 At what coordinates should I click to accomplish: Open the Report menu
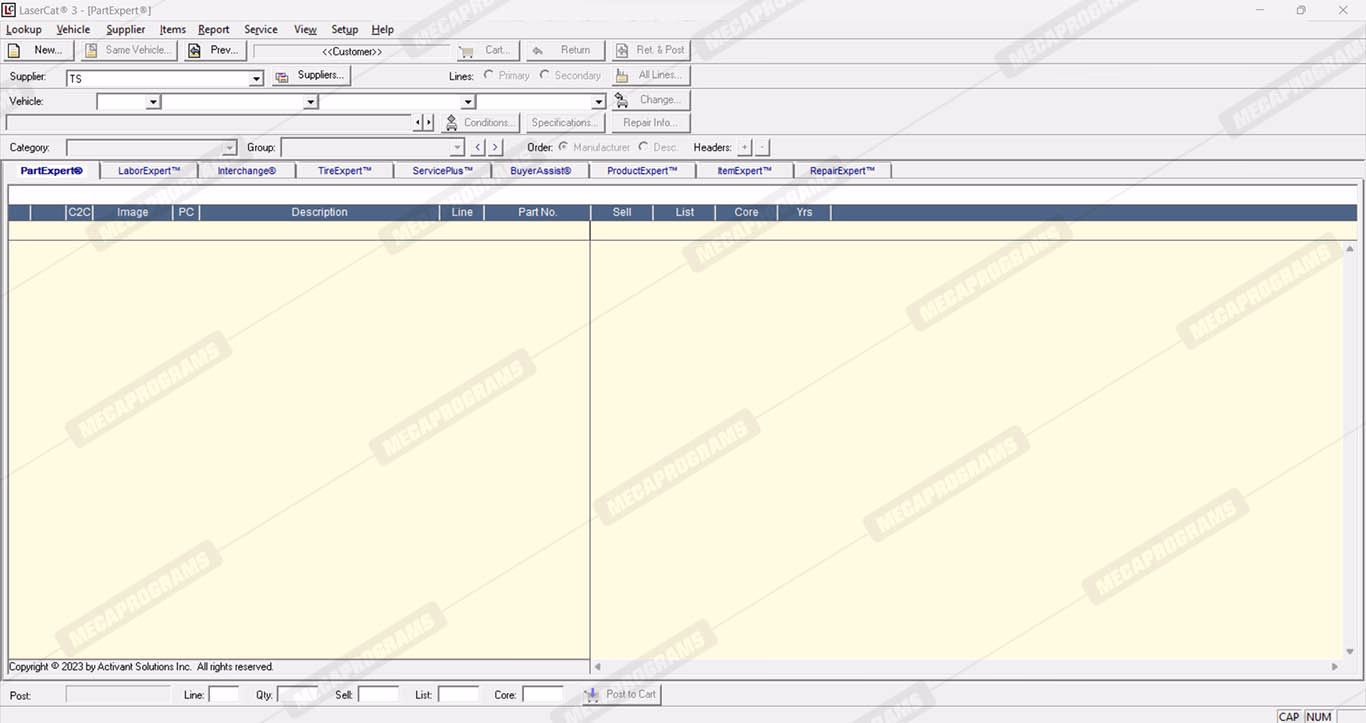[213, 30]
